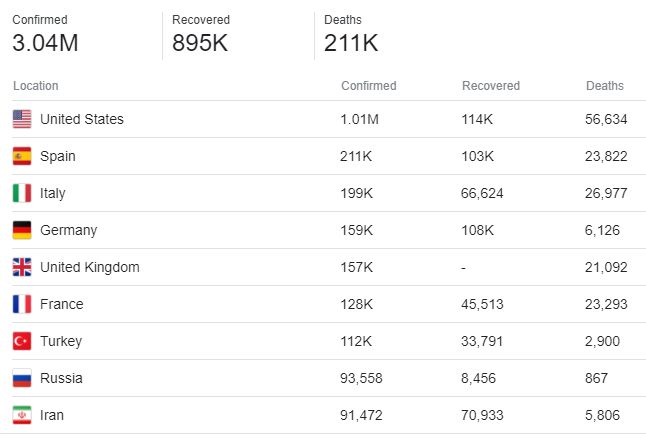Click the Germany flag icon
This screenshot has width=646, height=445.
22,230
